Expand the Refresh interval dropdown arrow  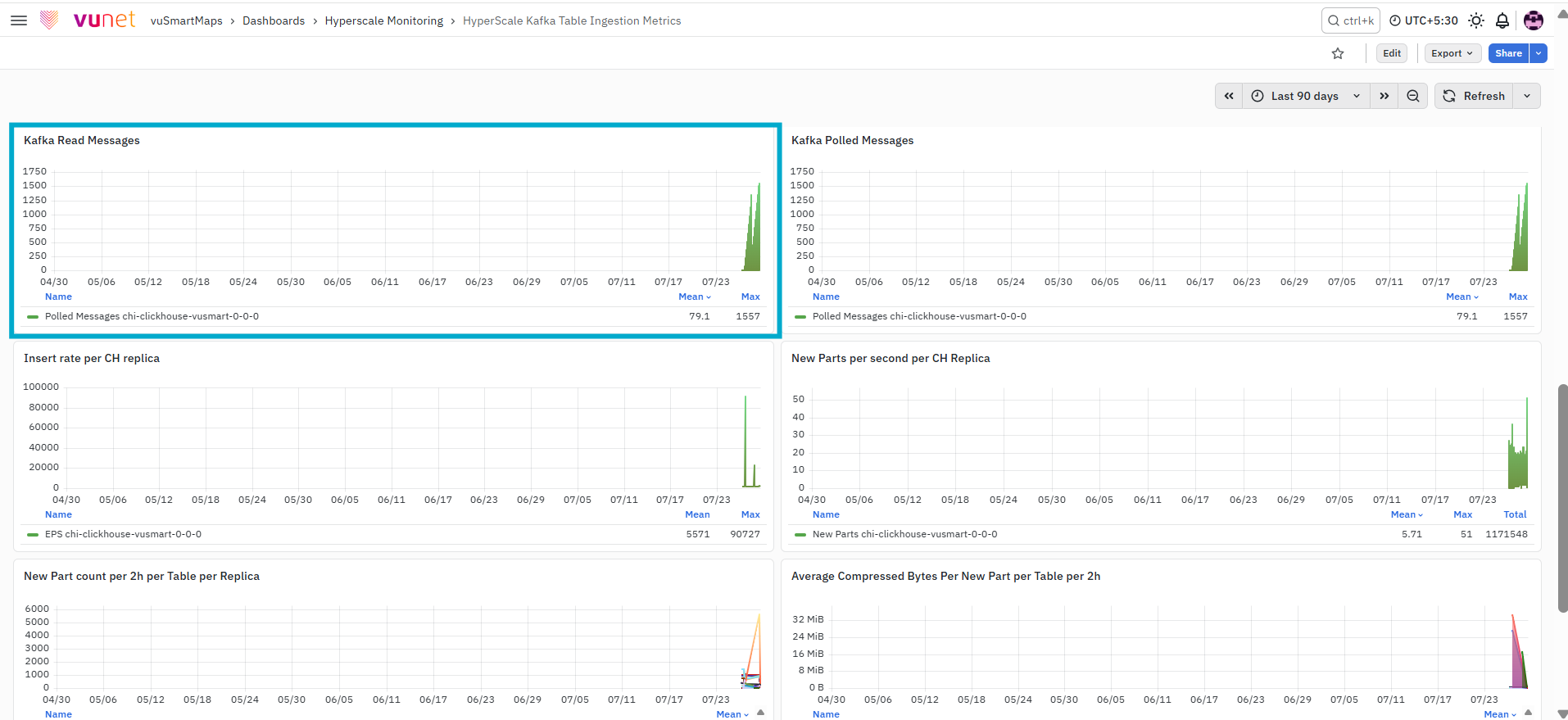1527,96
